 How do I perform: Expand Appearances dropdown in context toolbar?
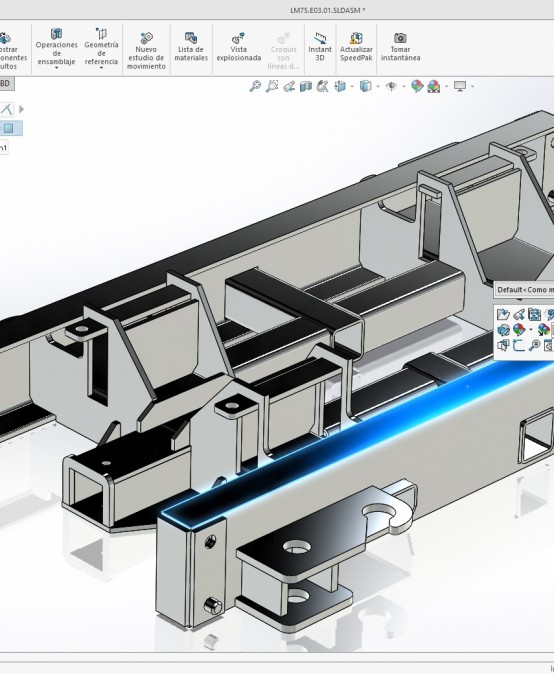(531, 330)
